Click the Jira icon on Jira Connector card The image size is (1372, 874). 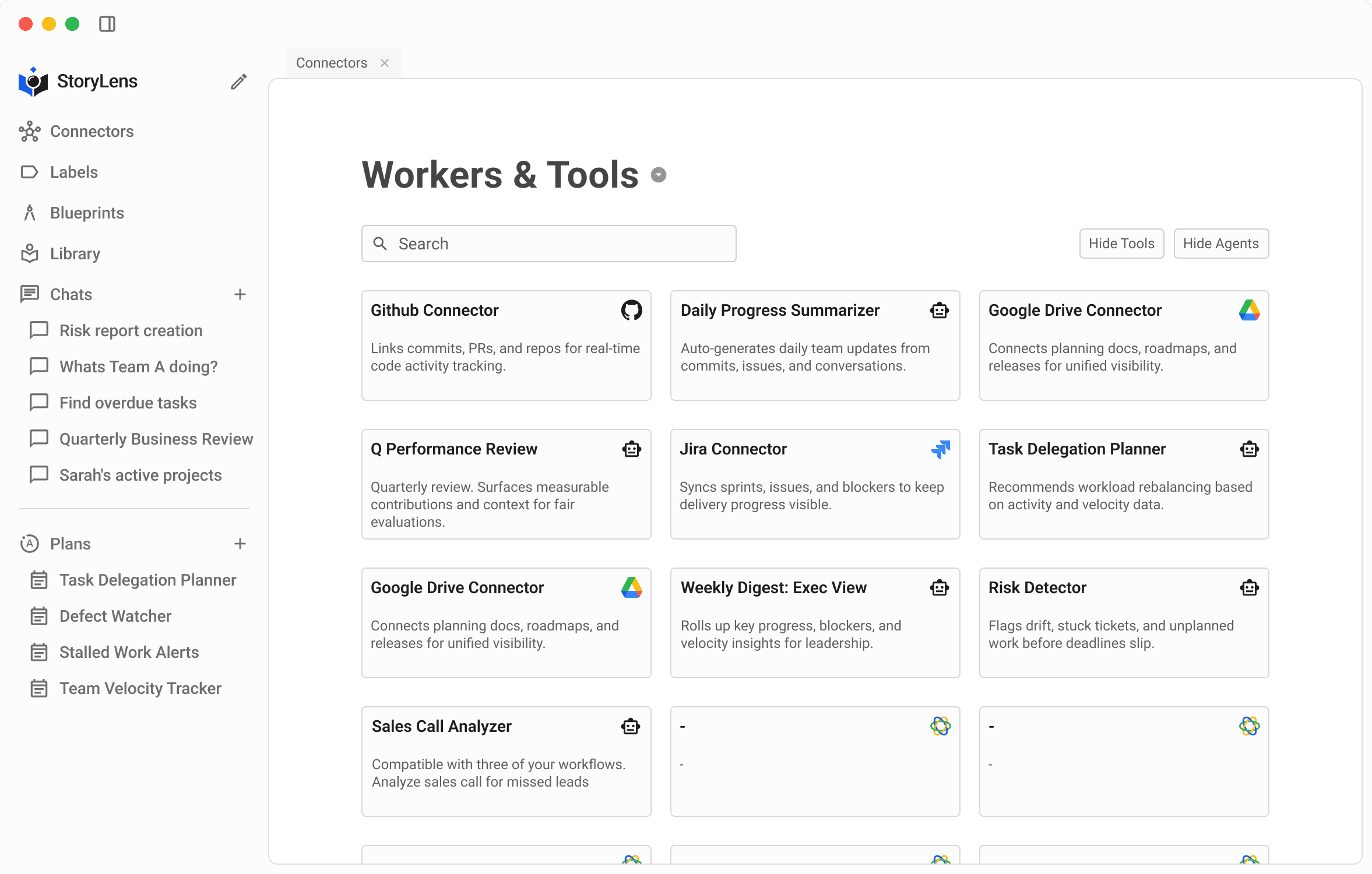pyautogui.click(x=940, y=449)
